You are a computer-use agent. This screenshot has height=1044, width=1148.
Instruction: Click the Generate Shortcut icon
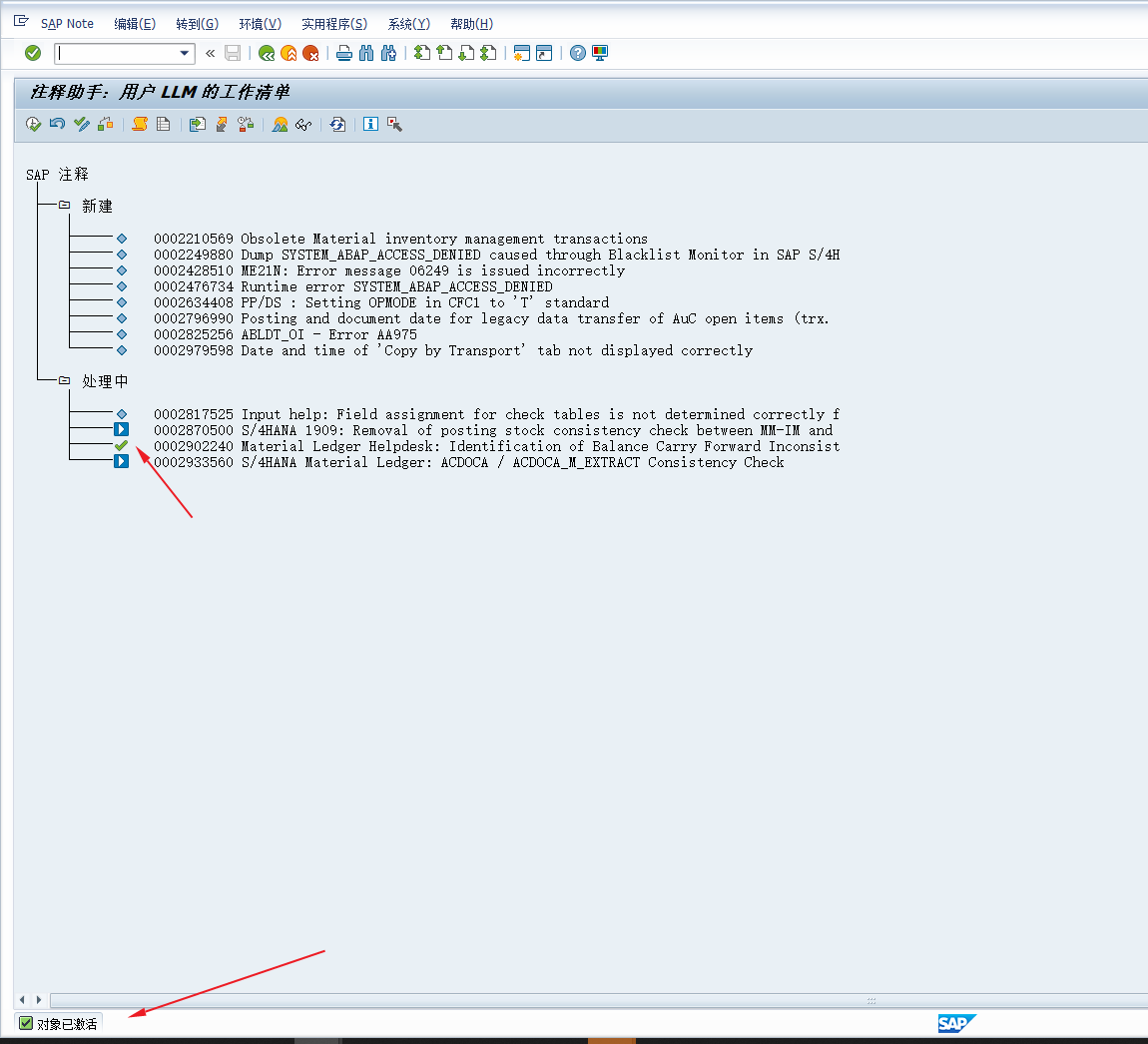[x=544, y=53]
